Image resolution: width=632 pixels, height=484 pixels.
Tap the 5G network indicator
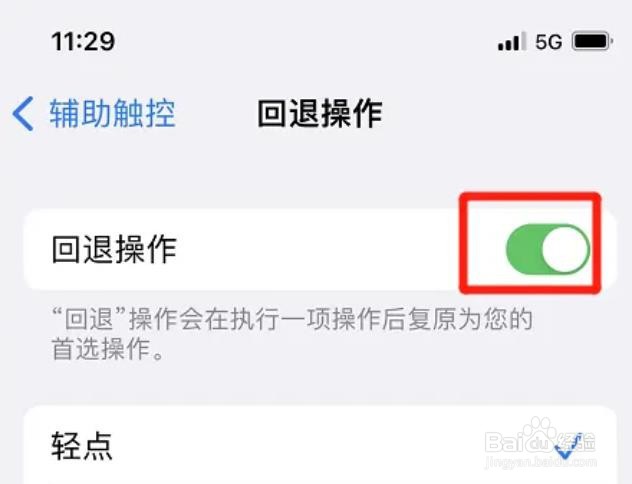coord(549,42)
